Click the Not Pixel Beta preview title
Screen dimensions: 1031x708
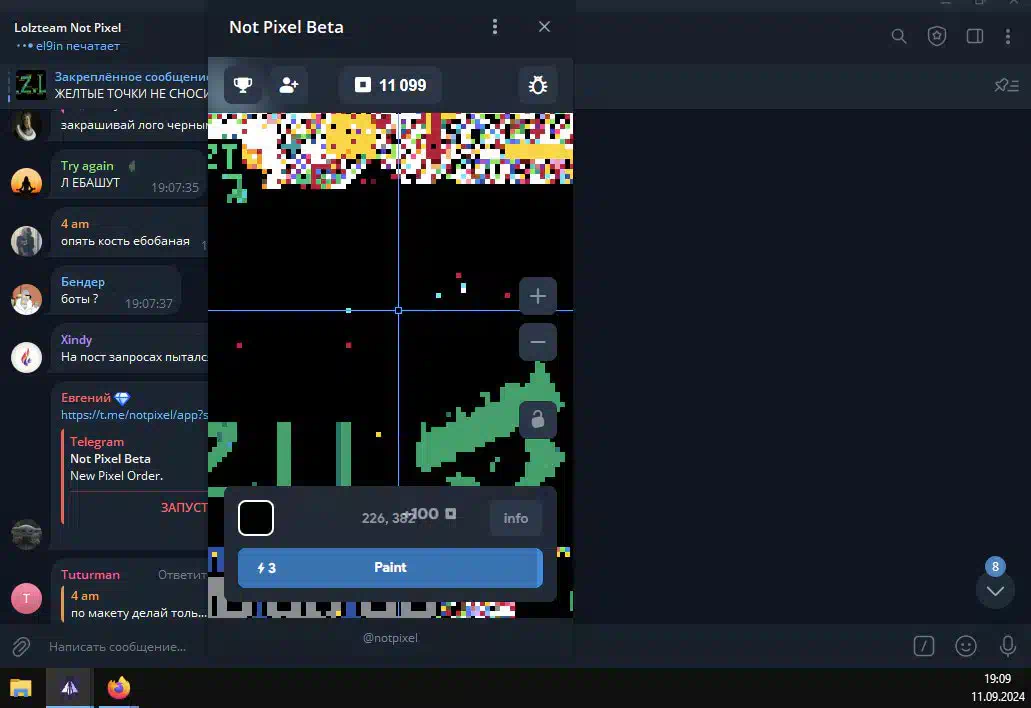coord(110,459)
